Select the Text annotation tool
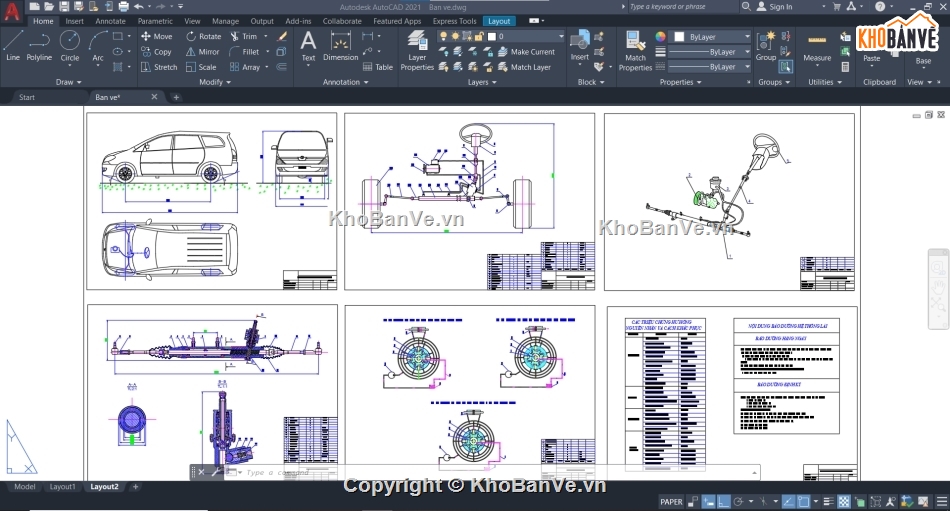Image resolution: width=950 pixels, height=511 pixels. point(308,47)
